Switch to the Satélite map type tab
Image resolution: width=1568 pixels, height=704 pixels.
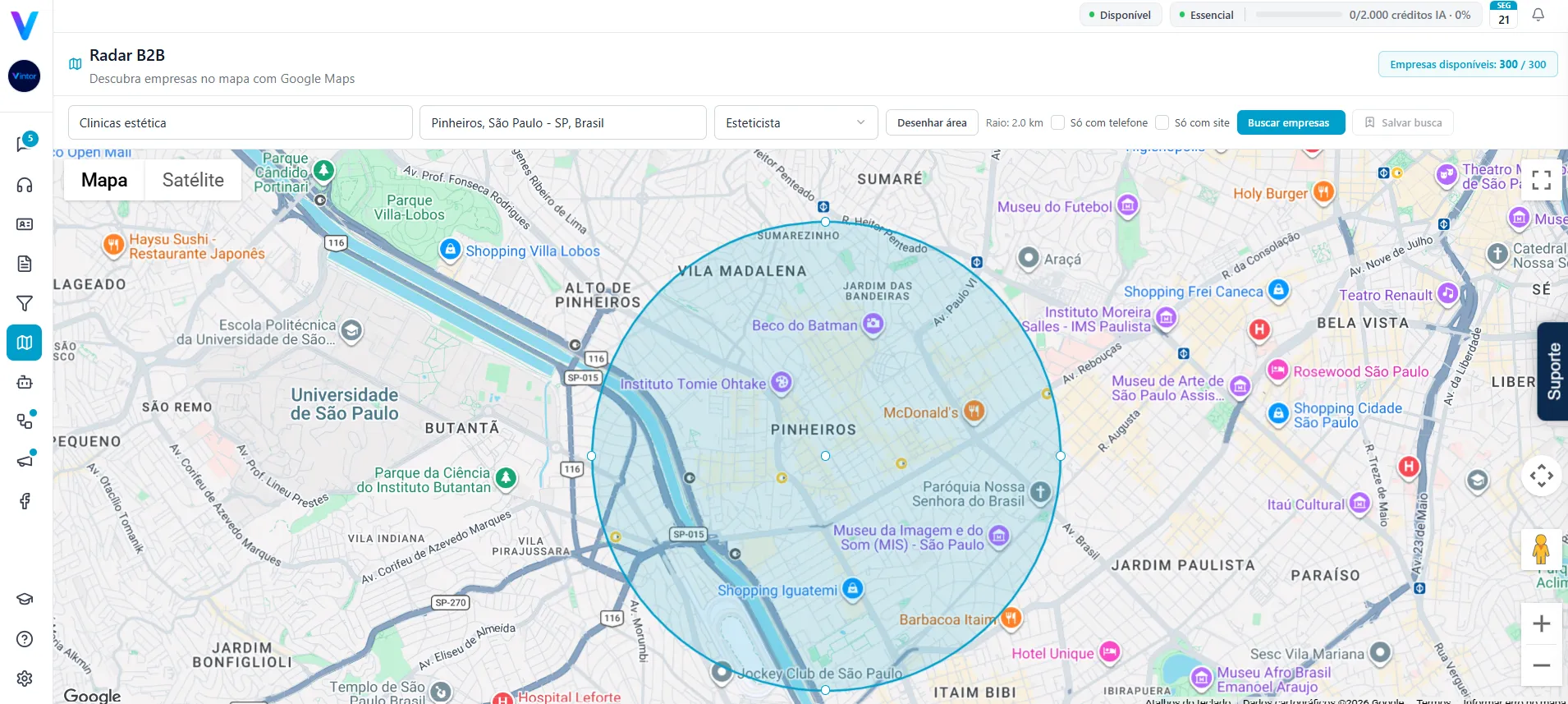[193, 180]
